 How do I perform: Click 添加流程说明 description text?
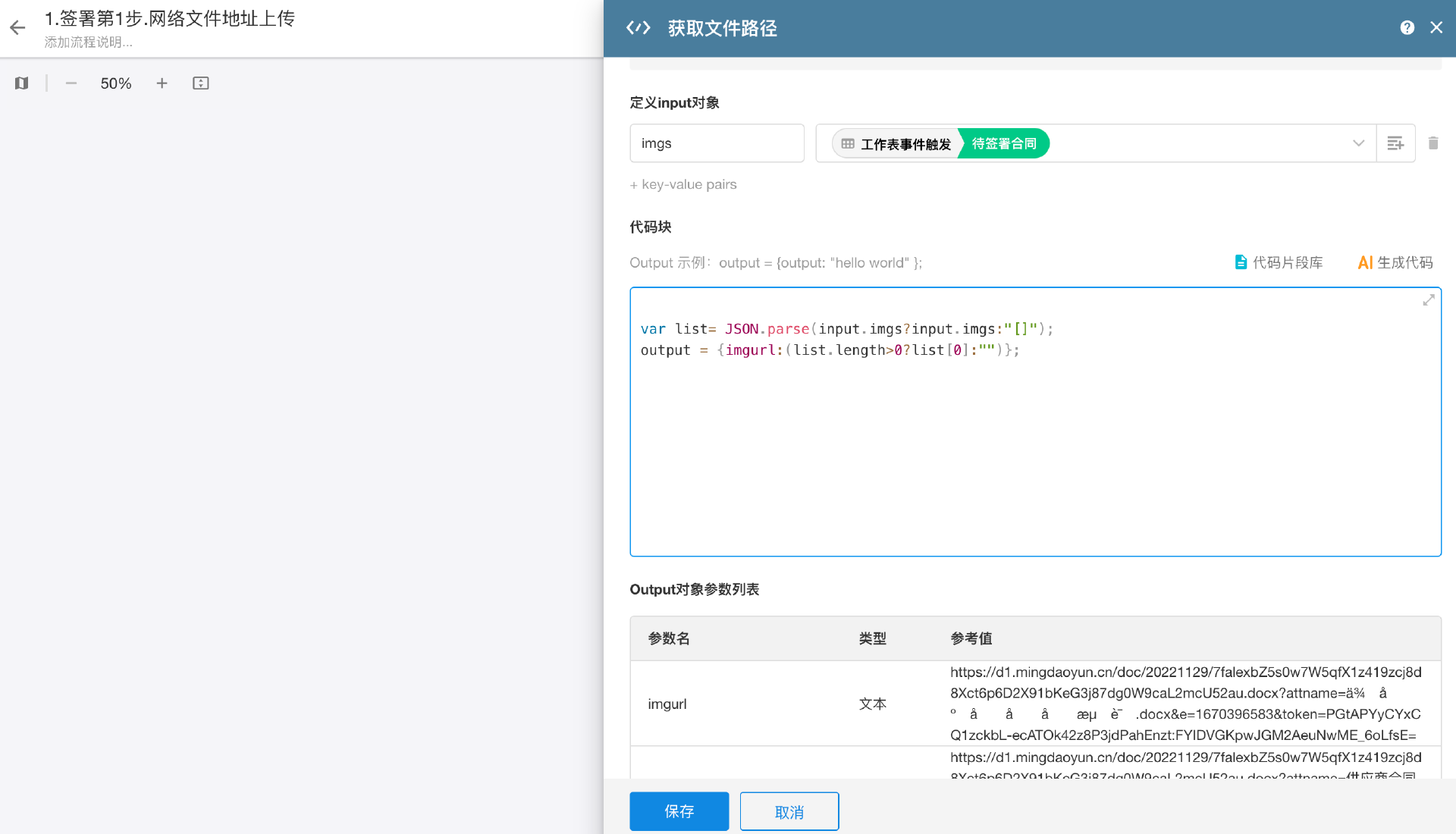(x=89, y=42)
